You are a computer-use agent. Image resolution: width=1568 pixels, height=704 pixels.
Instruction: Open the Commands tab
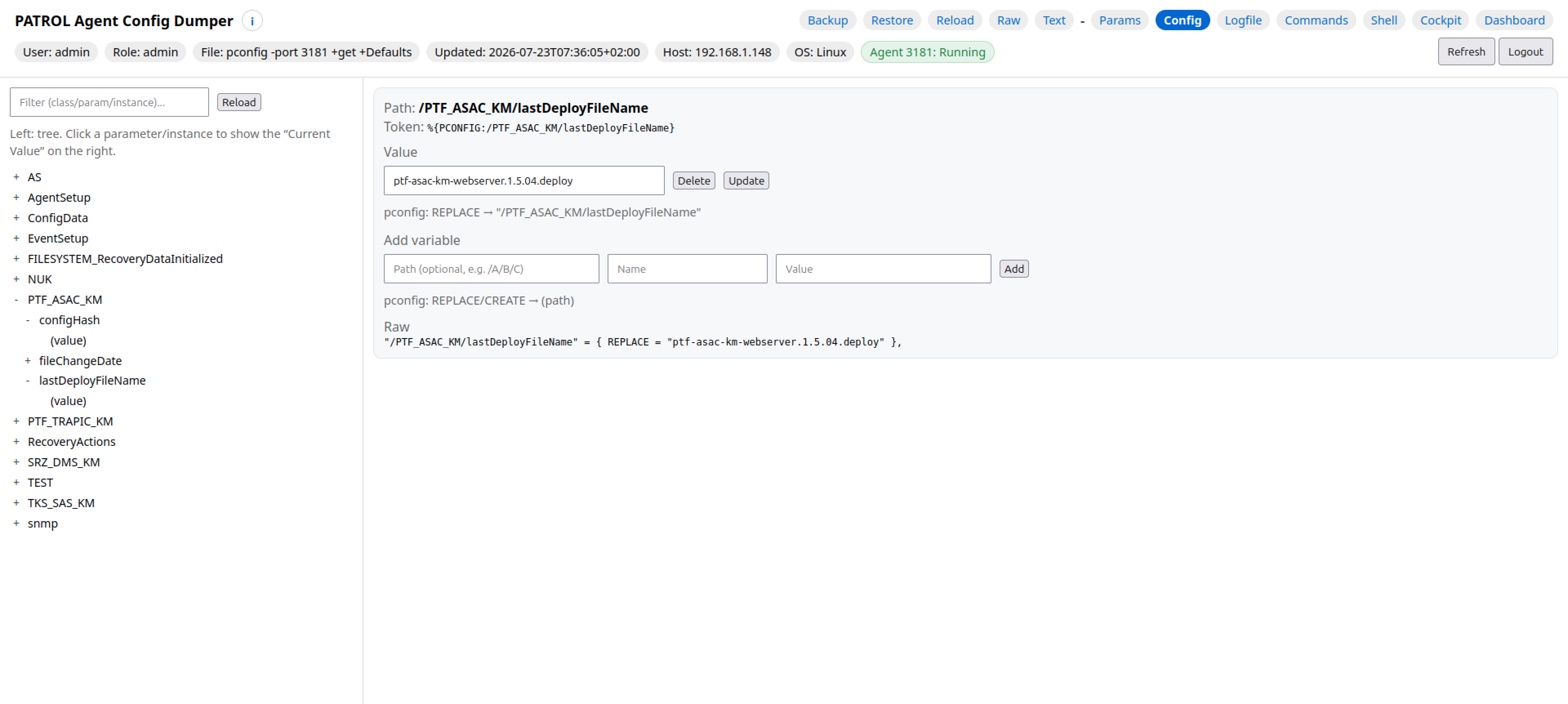[1316, 20]
